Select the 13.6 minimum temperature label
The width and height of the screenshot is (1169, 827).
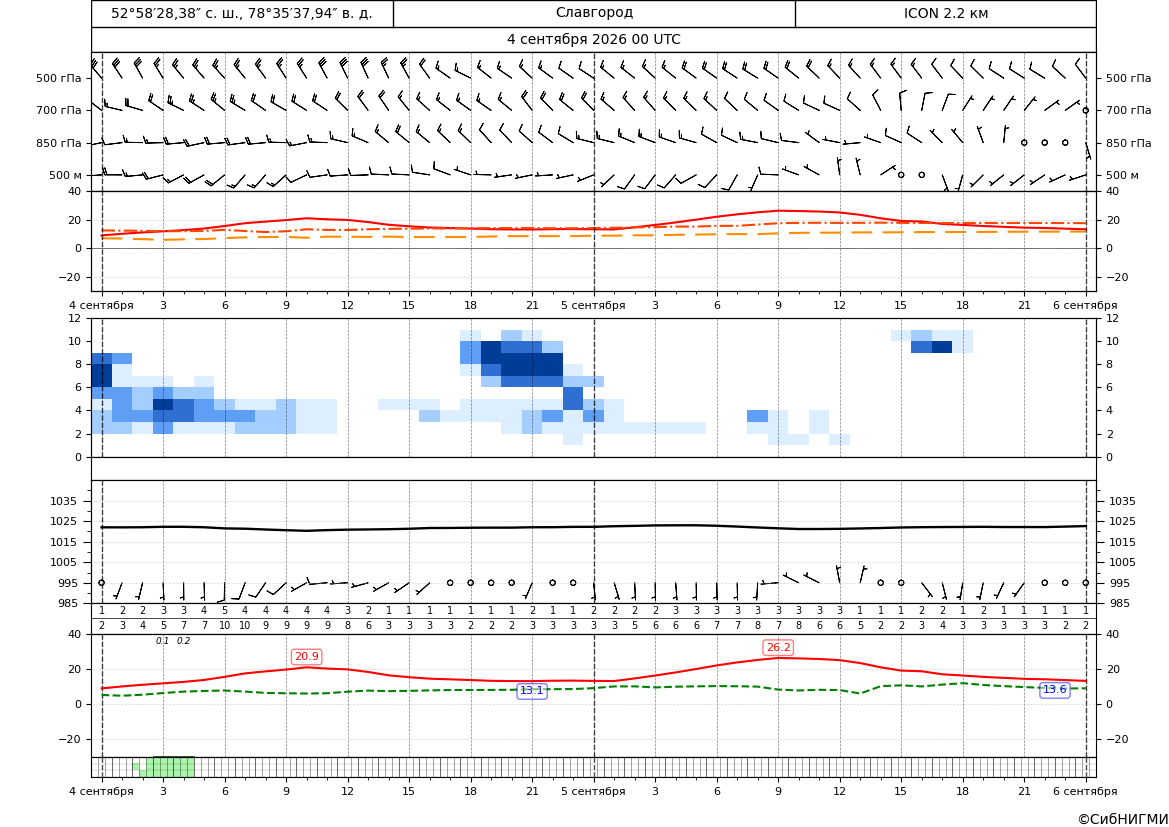click(1054, 690)
